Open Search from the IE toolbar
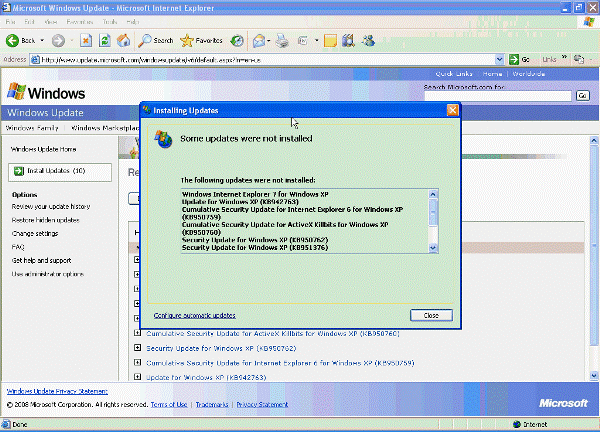Screen dimensions: 600x432 (x=156, y=40)
